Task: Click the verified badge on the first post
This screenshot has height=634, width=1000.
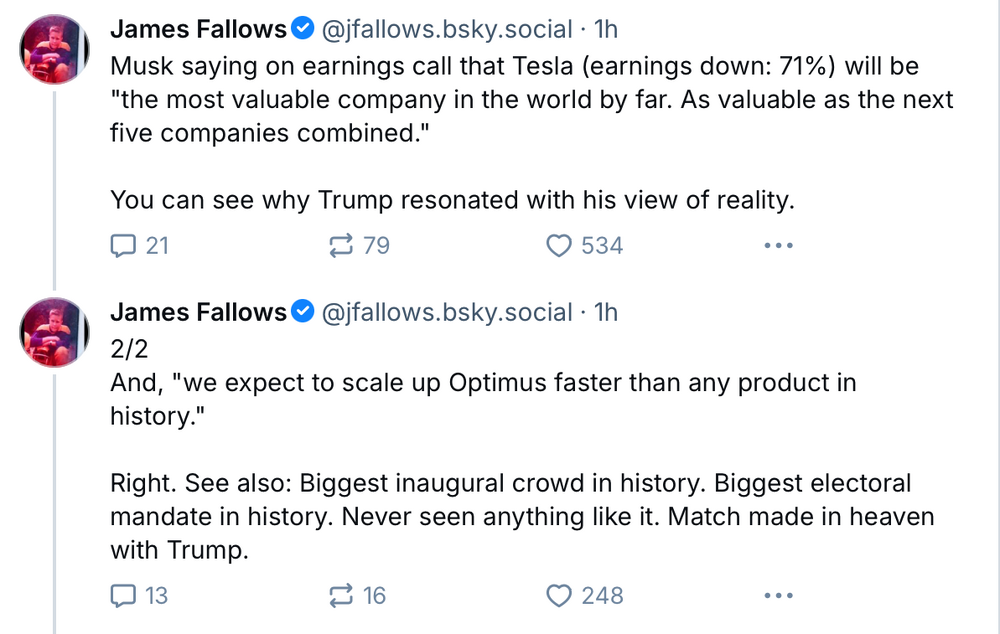Action: point(302,31)
